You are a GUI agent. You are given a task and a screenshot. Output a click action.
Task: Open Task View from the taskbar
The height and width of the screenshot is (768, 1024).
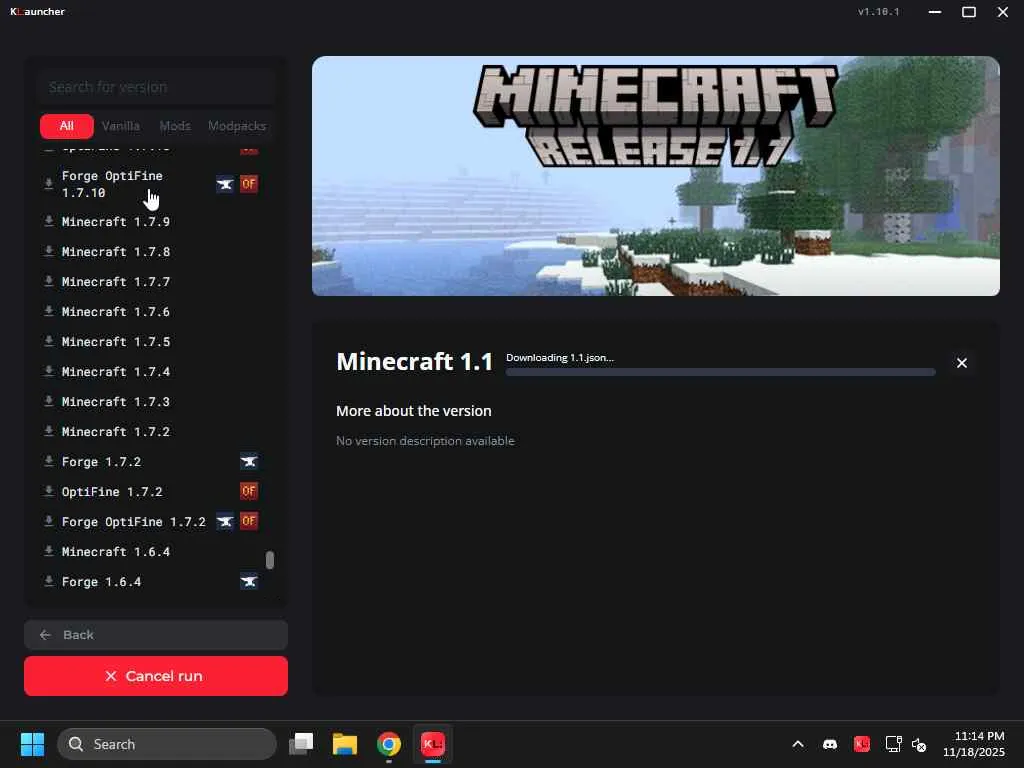coord(301,744)
